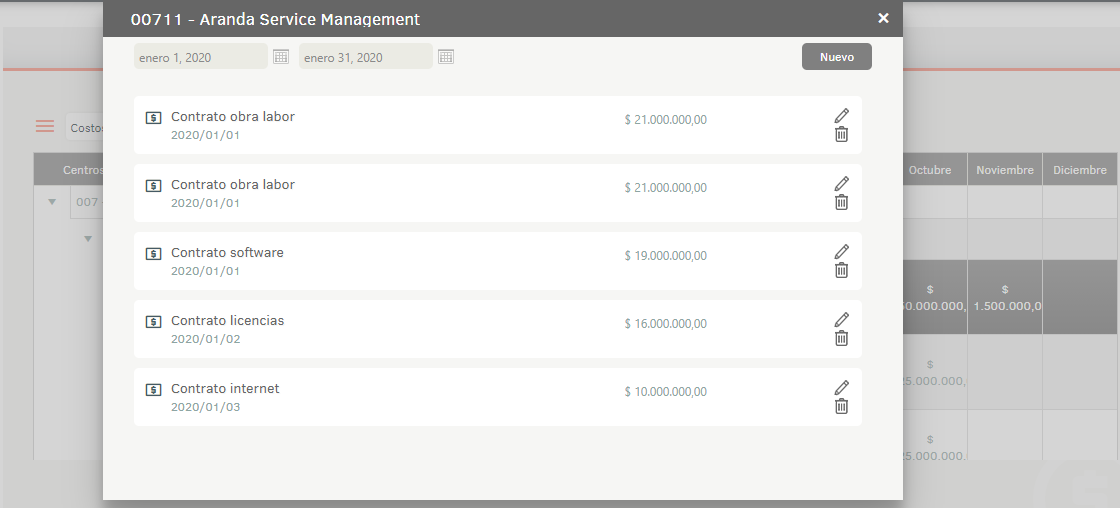This screenshot has height=508, width=1120.
Task: Edit the Contrato internet entry
Action: pos(841,387)
